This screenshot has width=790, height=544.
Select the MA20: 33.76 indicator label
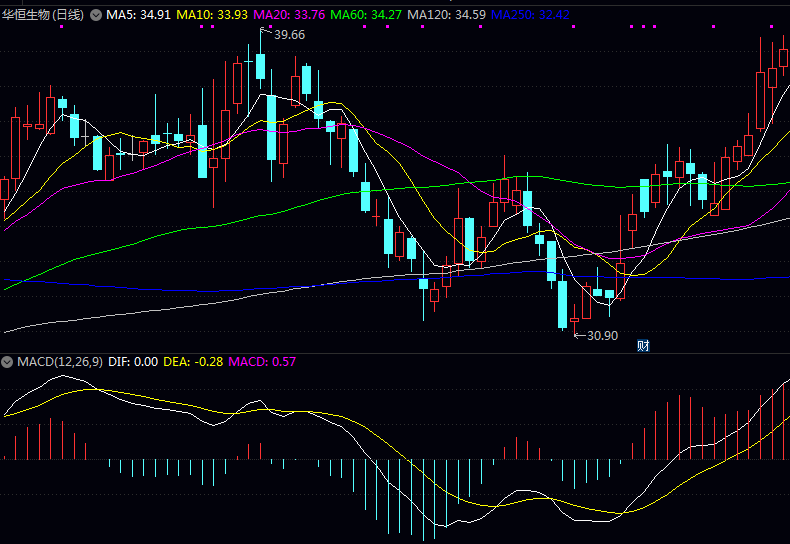pos(289,15)
